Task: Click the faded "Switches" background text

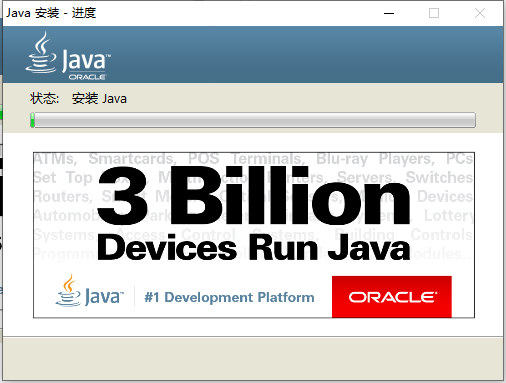Action: [x=439, y=177]
